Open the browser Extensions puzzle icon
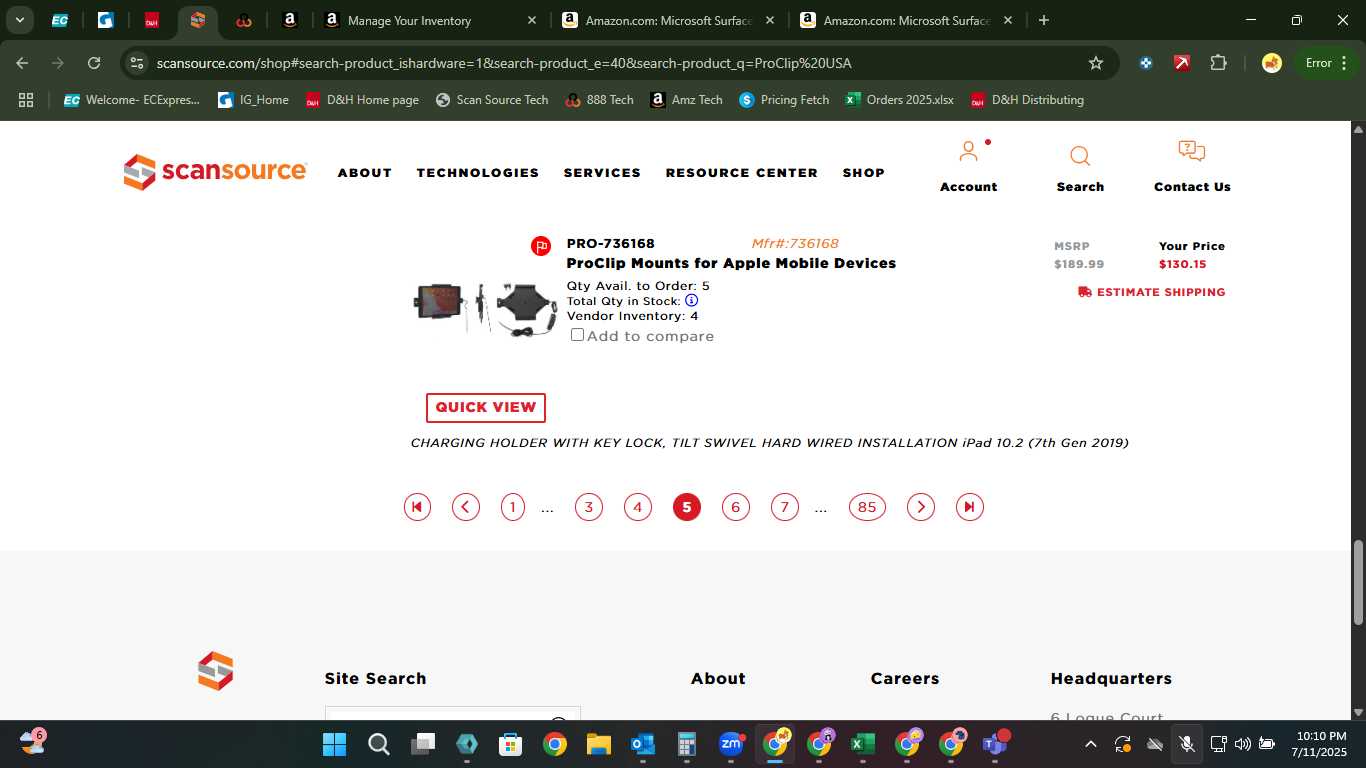The height and width of the screenshot is (768, 1366). (1218, 63)
